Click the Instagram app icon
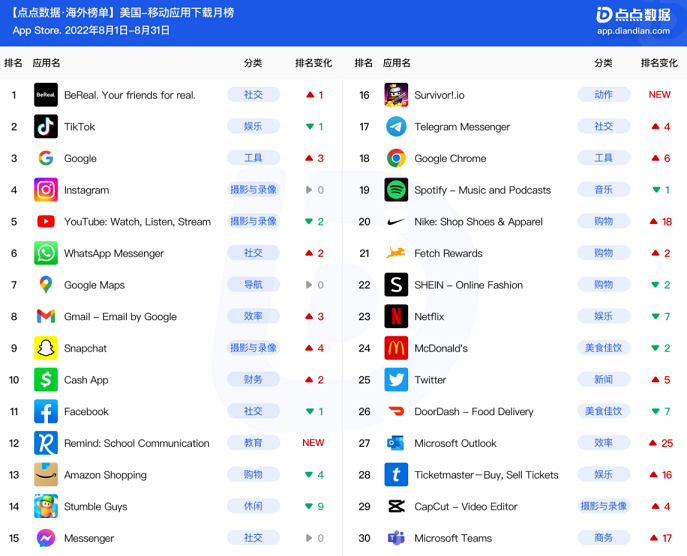The image size is (687, 556). click(x=46, y=190)
